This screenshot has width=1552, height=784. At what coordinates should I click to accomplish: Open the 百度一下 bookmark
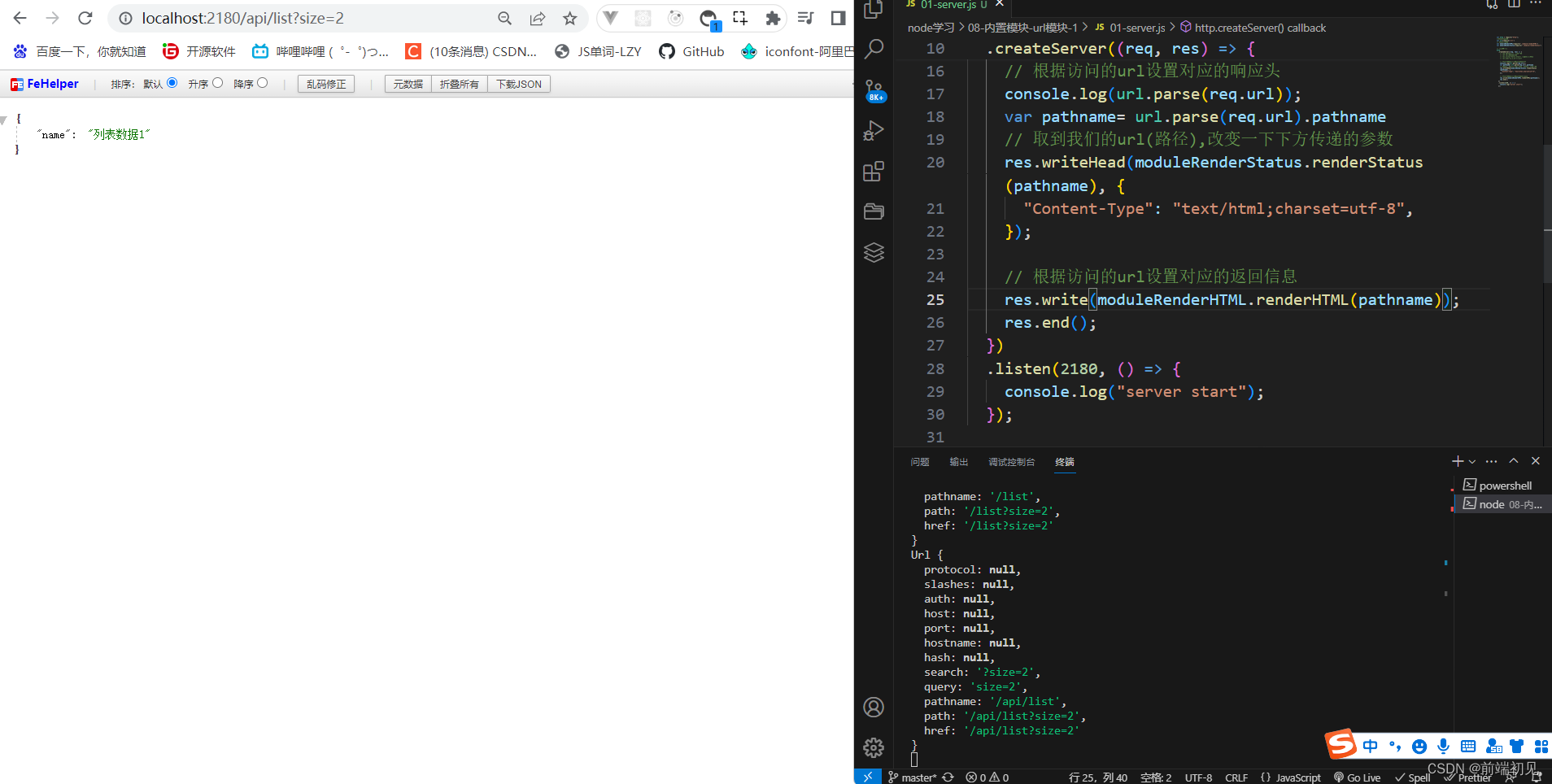pos(80,51)
